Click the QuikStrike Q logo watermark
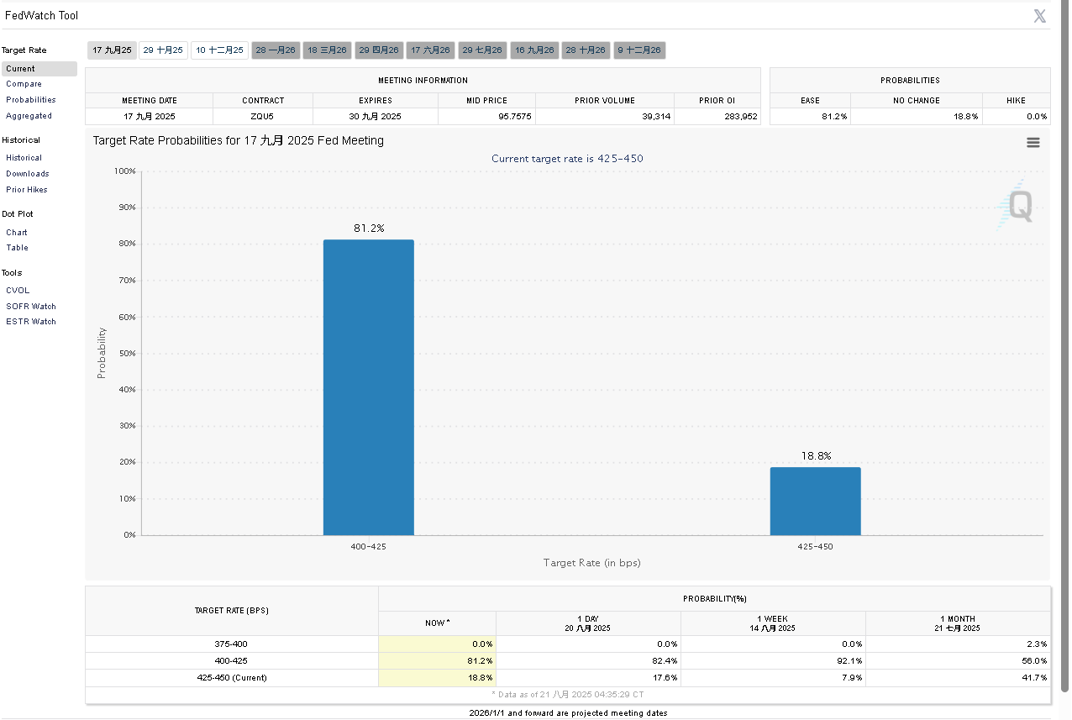This screenshot has width=1072, height=720. tap(1015, 205)
